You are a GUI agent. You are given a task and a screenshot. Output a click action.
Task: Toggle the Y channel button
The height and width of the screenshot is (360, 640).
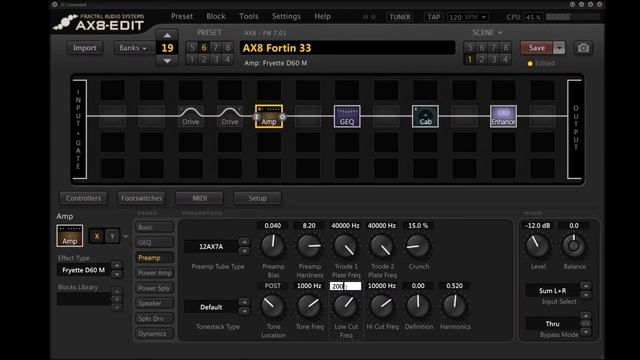[x=112, y=236]
